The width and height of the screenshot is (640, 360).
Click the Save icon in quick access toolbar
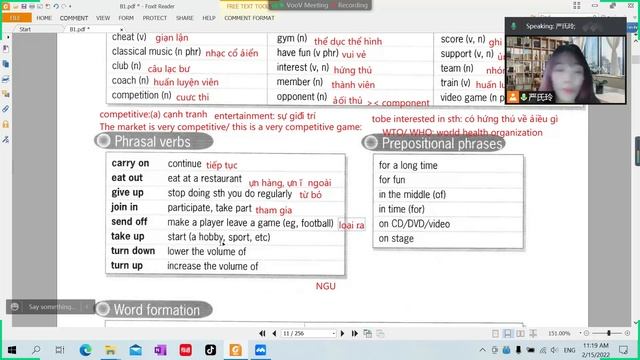click(x=24, y=7)
